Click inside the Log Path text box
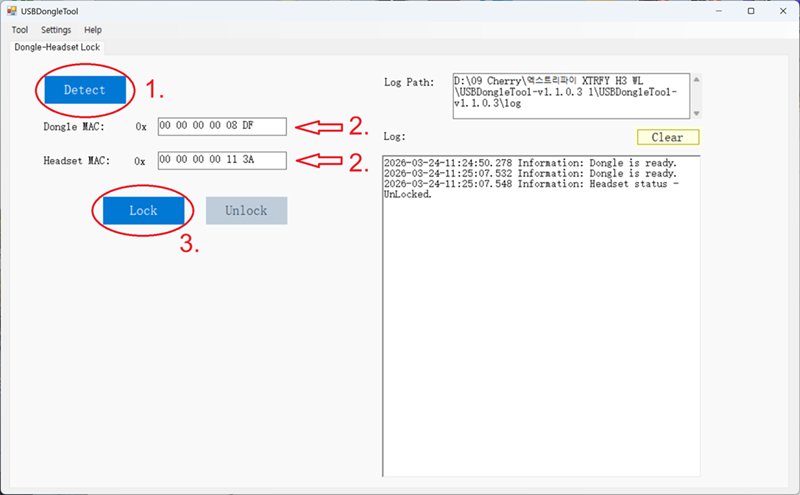 point(570,96)
